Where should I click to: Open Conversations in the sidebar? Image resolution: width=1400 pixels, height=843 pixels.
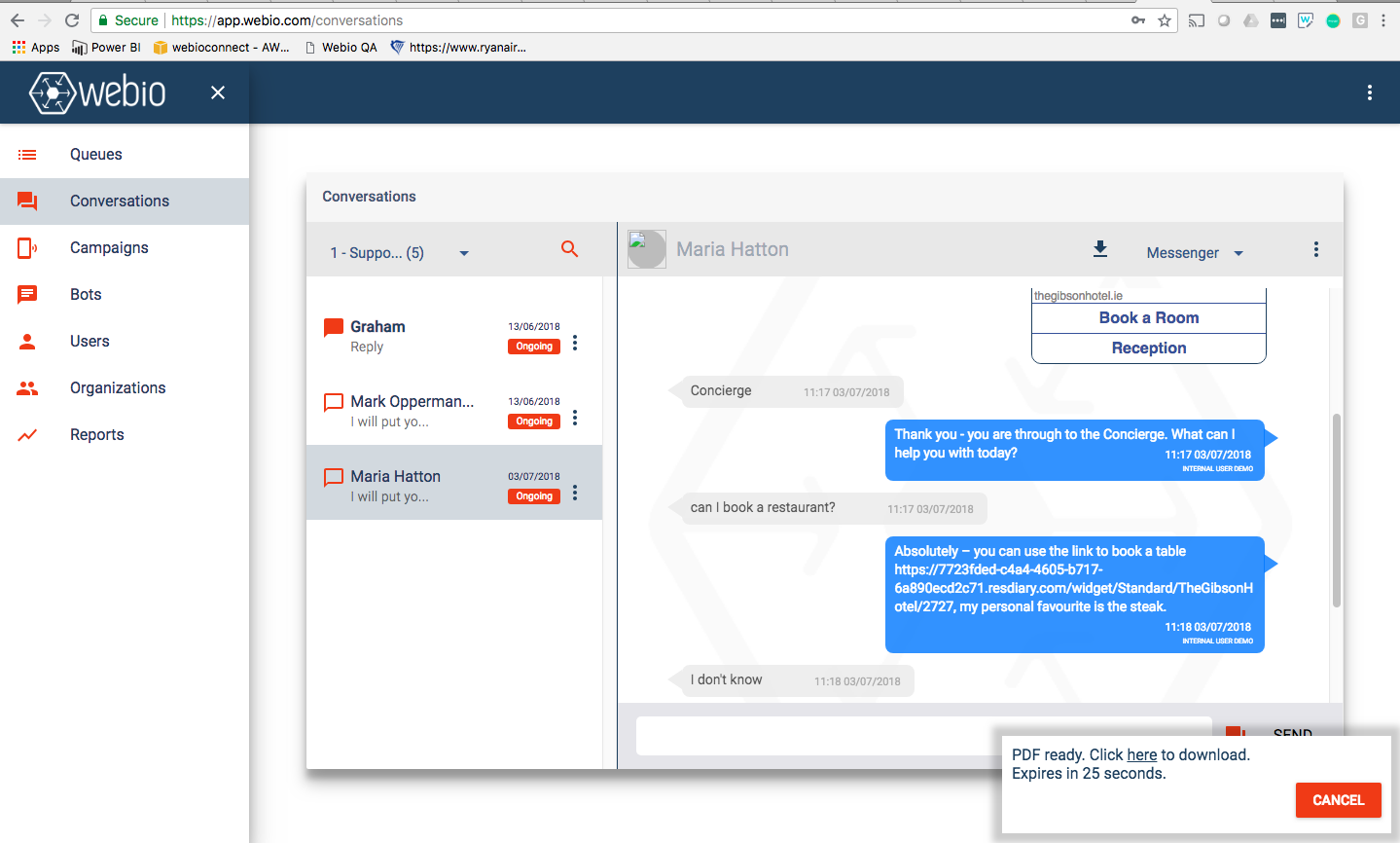coord(125,201)
